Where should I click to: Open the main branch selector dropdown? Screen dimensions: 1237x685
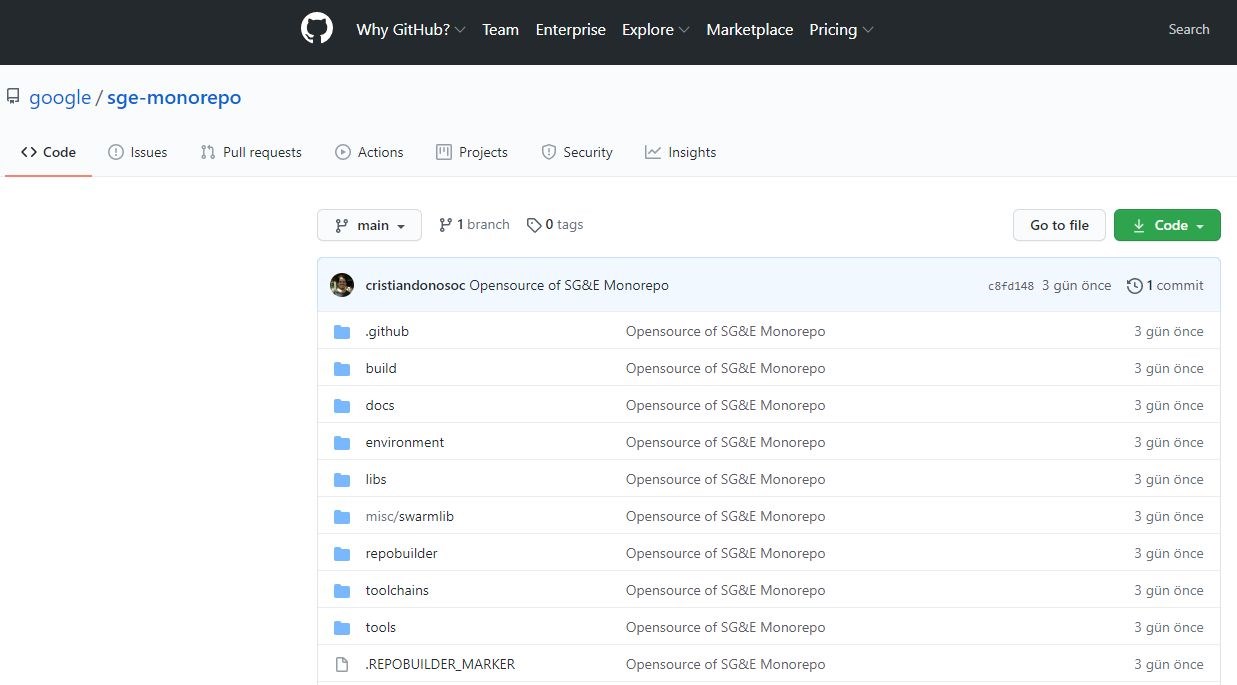[x=369, y=225]
